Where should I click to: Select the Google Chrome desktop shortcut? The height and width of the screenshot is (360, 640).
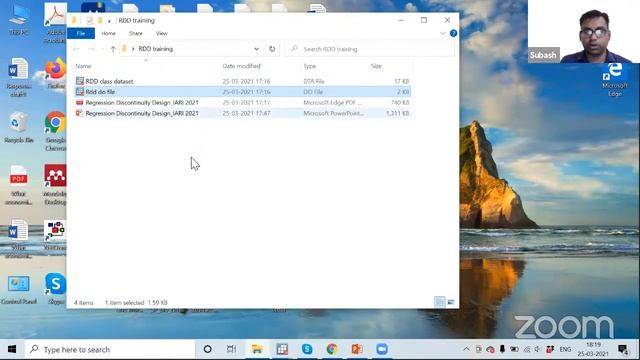pyautogui.click(x=56, y=131)
